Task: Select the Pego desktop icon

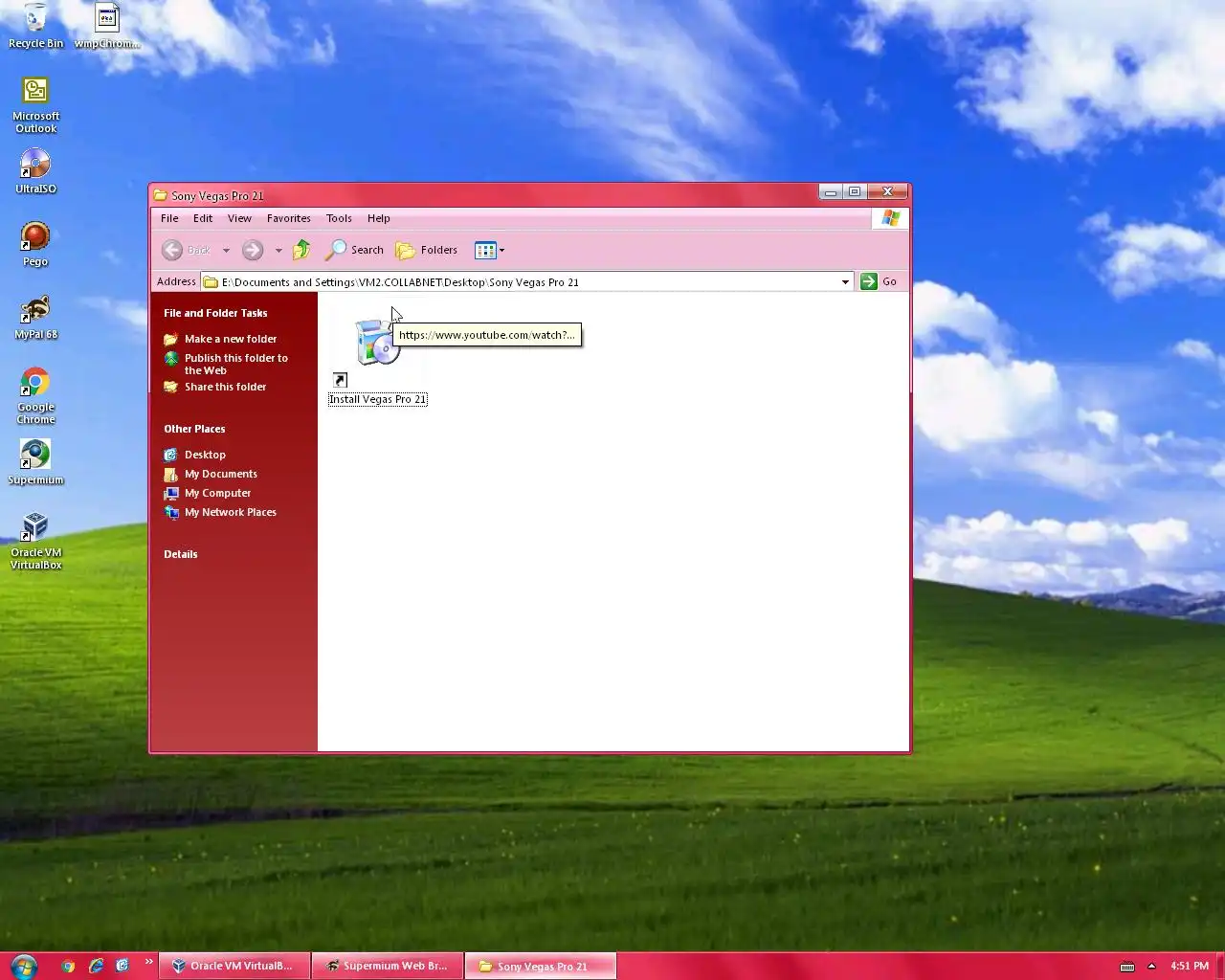Action: (x=35, y=244)
